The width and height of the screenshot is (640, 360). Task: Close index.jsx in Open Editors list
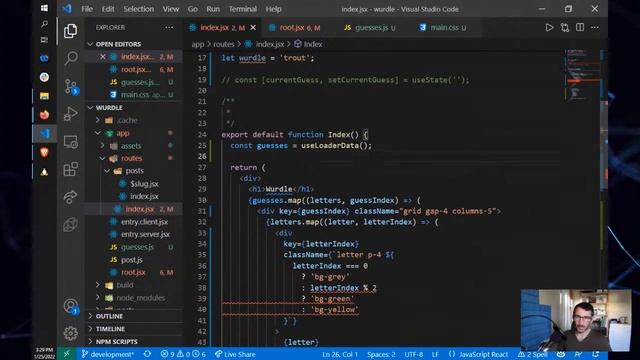click(x=103, y=57)
